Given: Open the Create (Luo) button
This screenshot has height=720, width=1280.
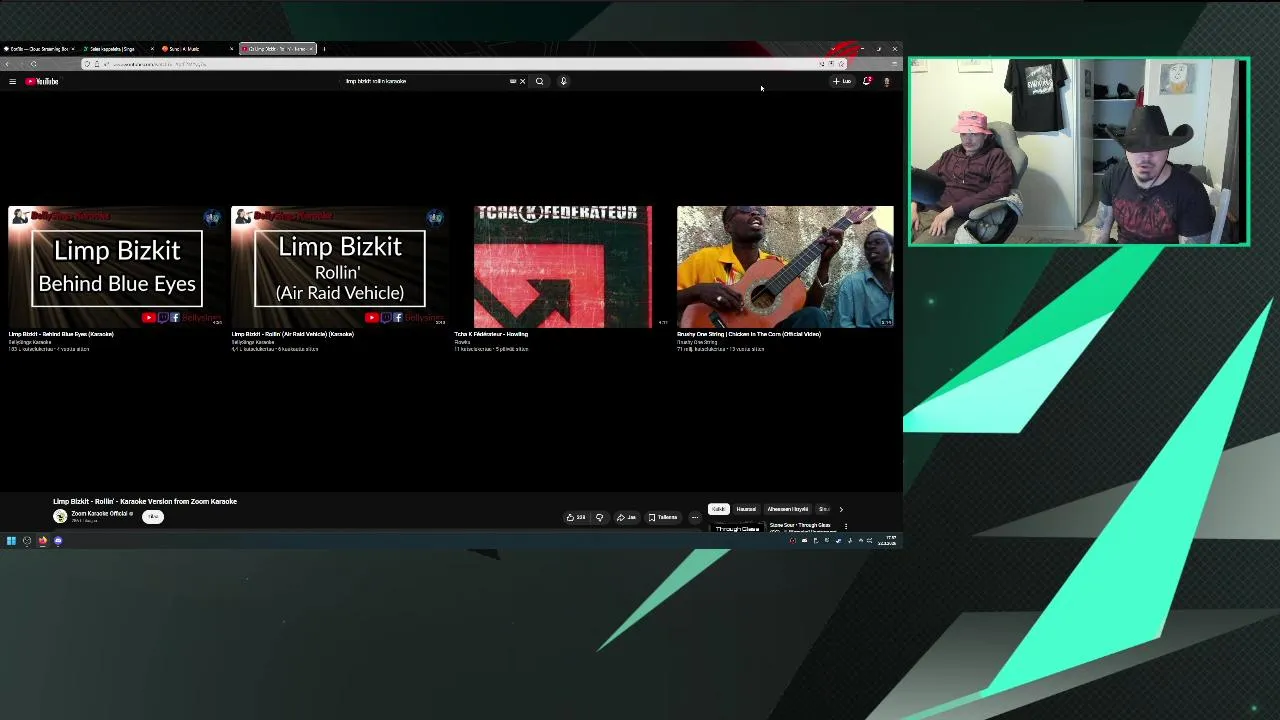Looking at the screenshot, I should coord(842,81).
